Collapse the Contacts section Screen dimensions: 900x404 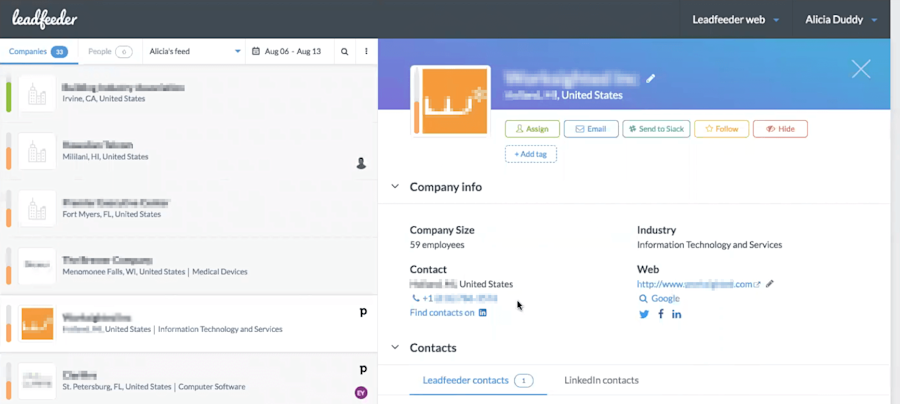[x=395, y=347]
